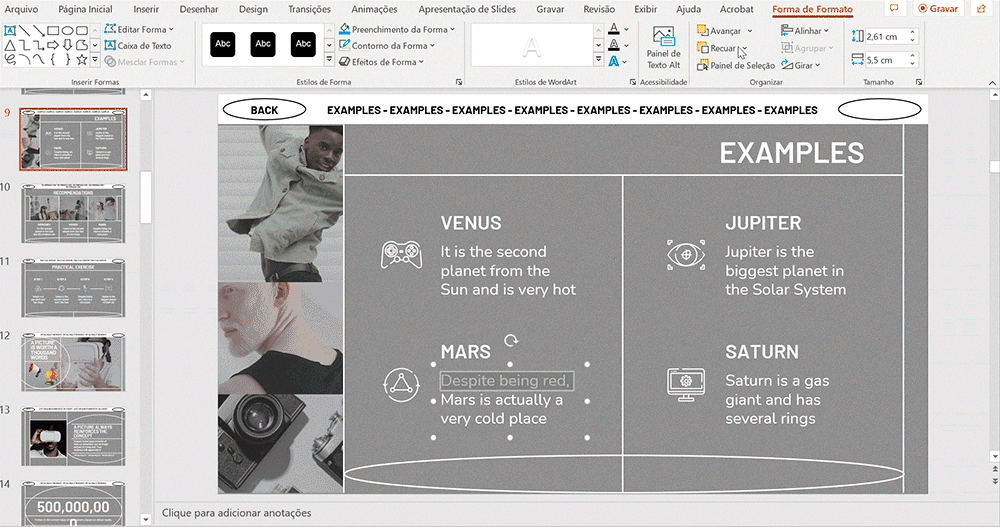Click the rotate handle above Mars text box

pyautogui.click(x=511, y=341)
